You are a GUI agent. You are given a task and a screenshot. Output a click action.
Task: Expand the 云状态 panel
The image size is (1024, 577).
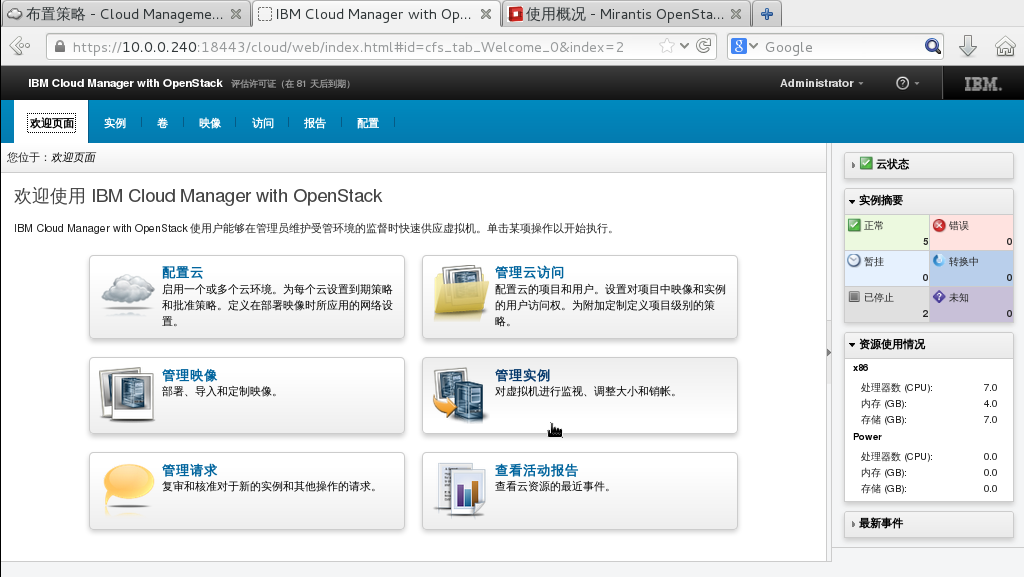tap(853, 165)
